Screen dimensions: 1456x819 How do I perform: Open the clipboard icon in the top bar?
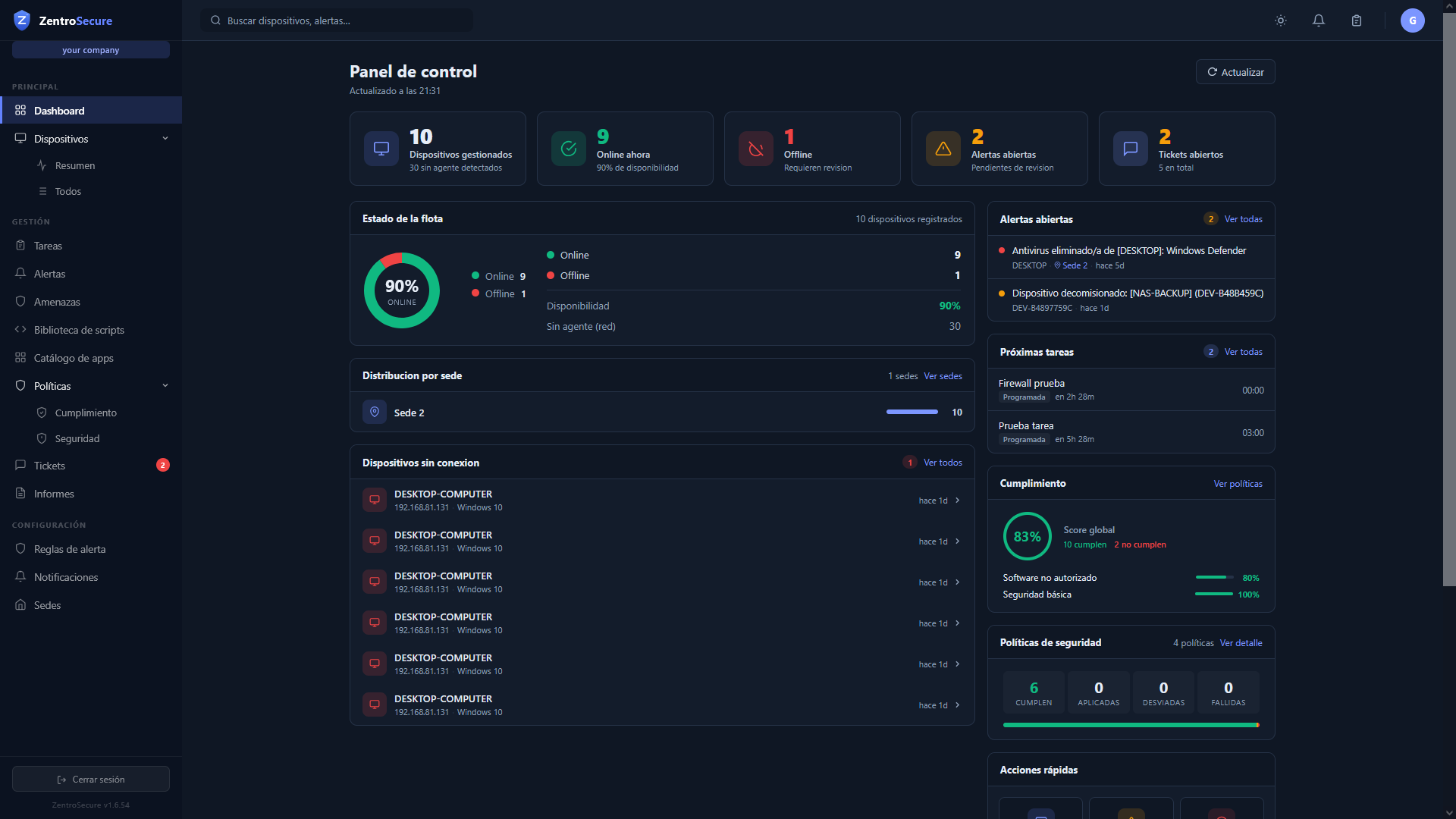tap(1357, 20)
